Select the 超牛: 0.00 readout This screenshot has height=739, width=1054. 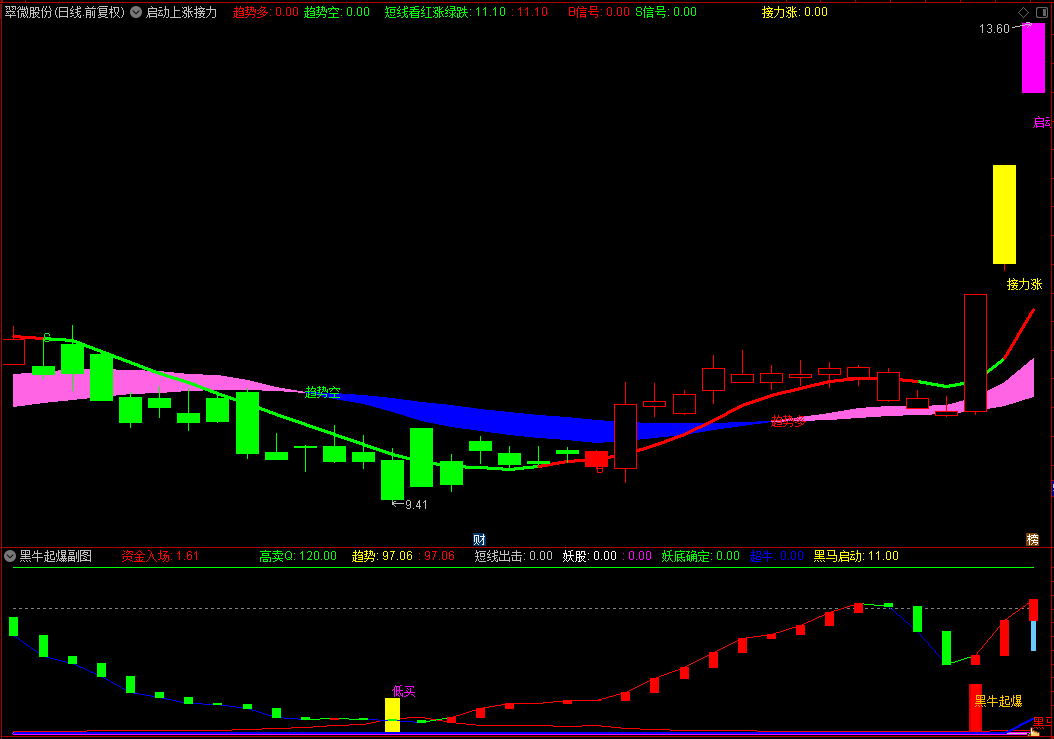(777, 556)
